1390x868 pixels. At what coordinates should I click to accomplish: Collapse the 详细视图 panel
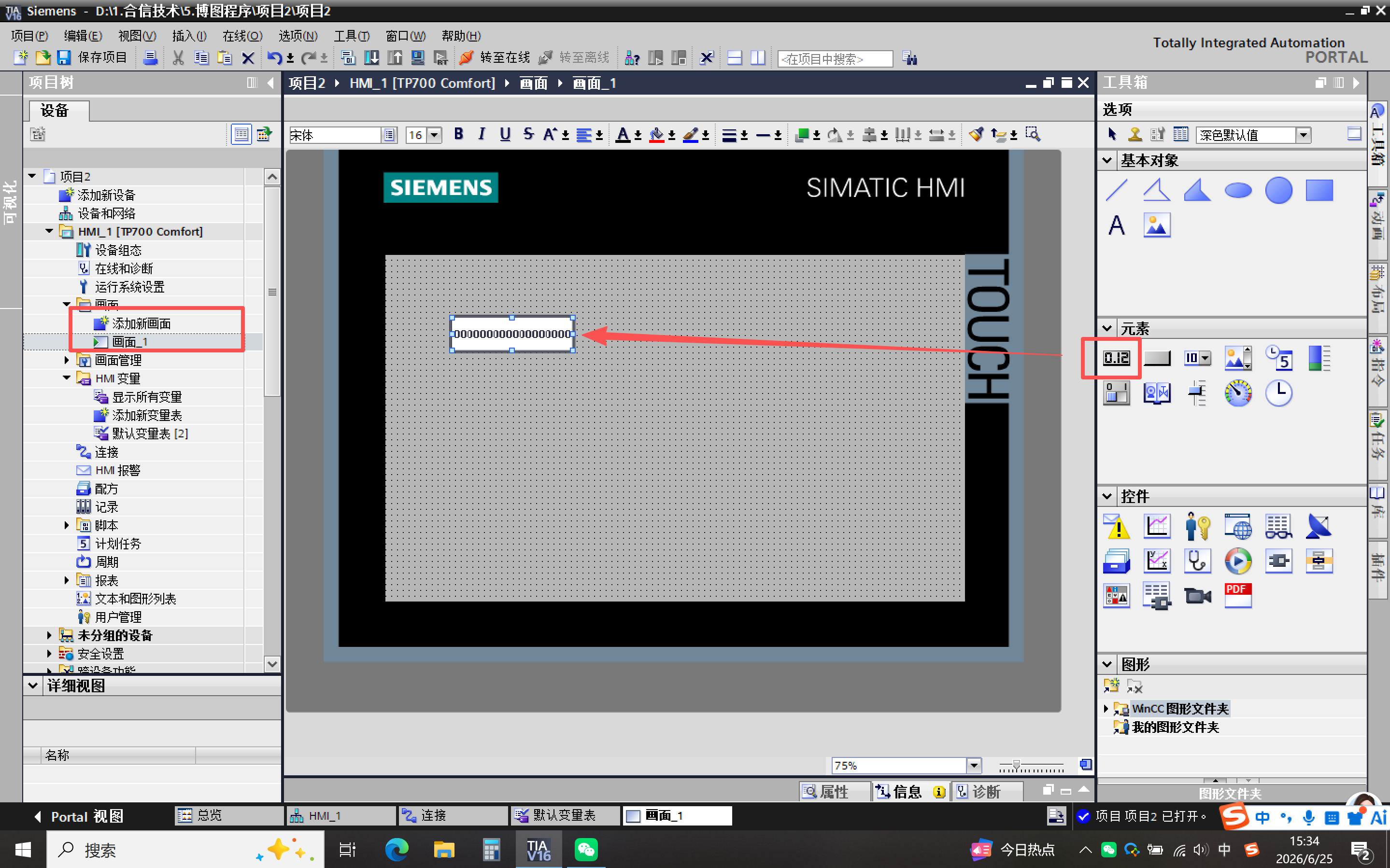click(33, 686)
